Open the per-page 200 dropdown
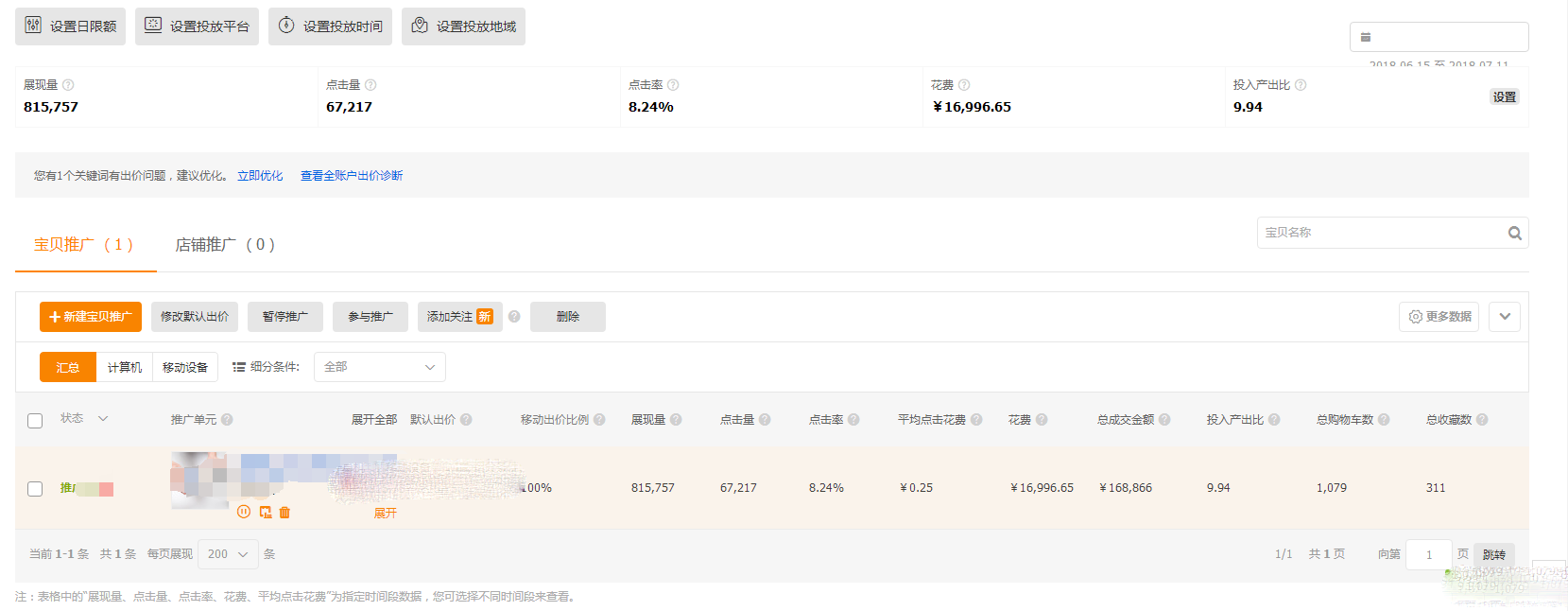The width and height of the screenshot is (1568, 611). (x=228, y=554)
